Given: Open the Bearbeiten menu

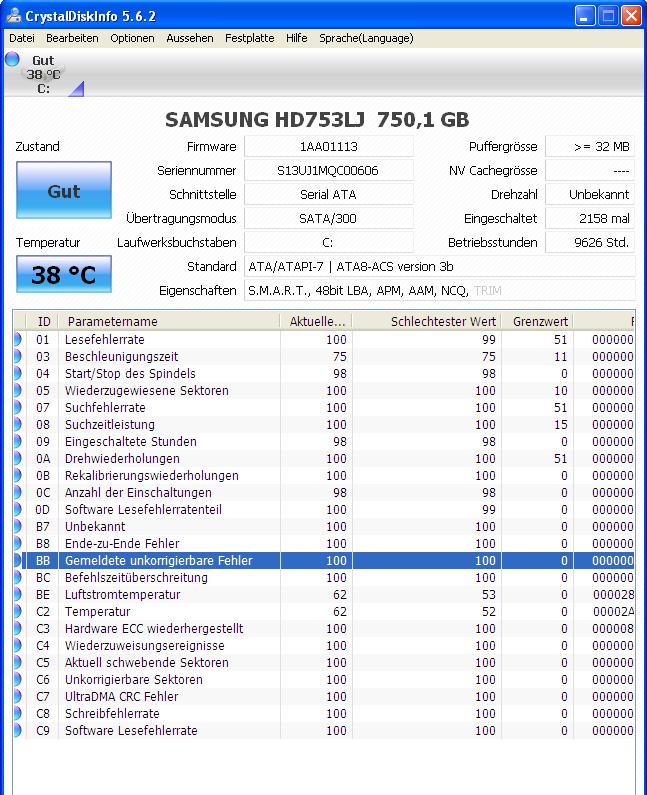Looking at the screenshot, I should pos(72,38).
